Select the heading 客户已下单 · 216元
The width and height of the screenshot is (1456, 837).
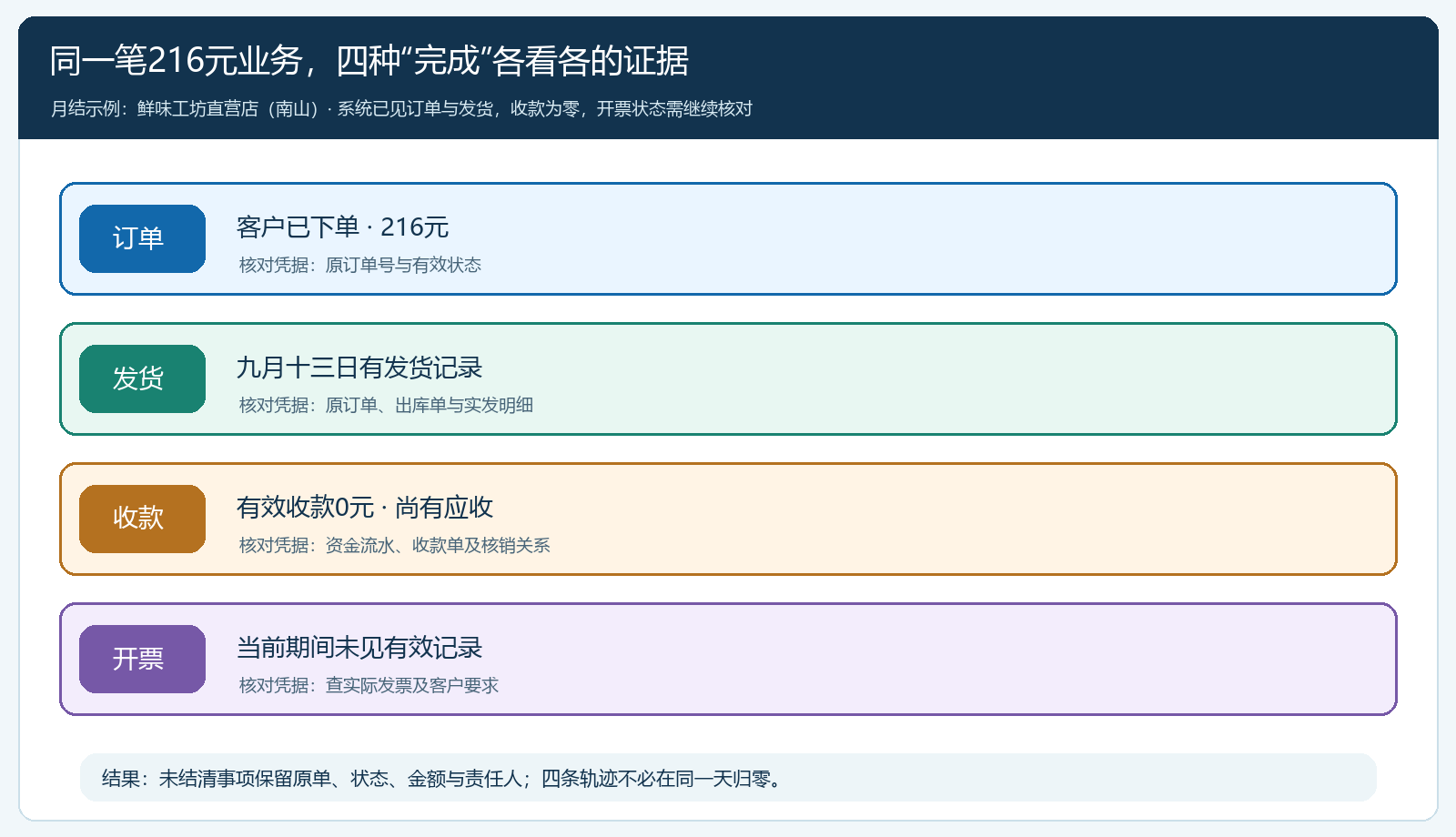pos(342,227)
